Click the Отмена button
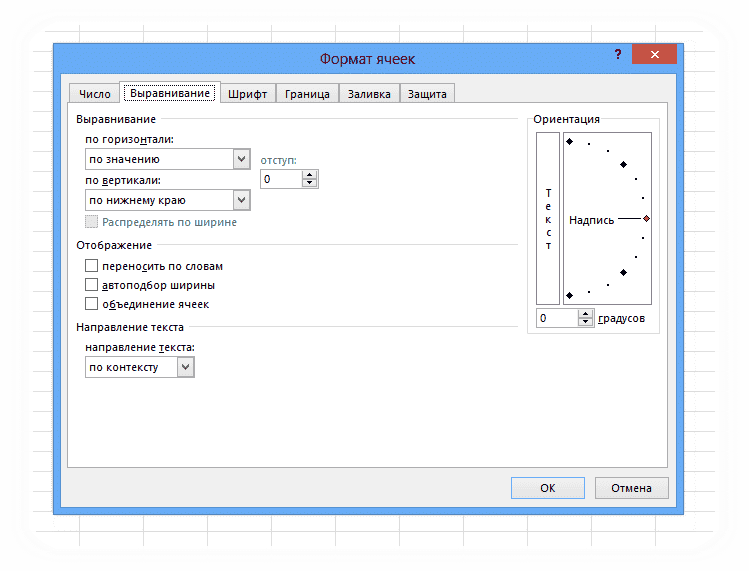The width and height of the screenshot is (749, 571). pos(631,488)
